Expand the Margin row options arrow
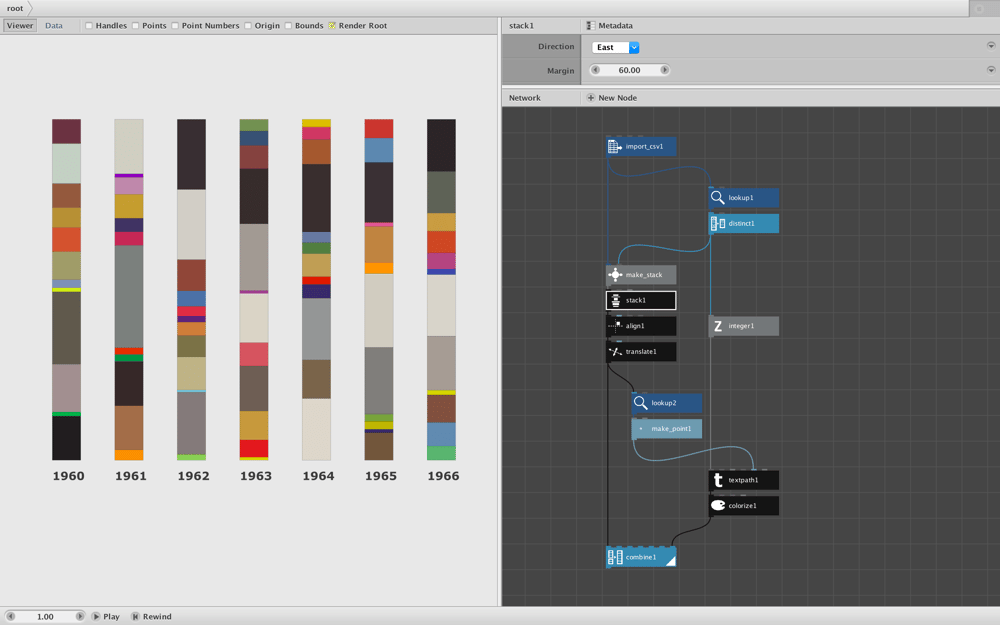This screenshot has width=1000, height=625. pos(990,70)
